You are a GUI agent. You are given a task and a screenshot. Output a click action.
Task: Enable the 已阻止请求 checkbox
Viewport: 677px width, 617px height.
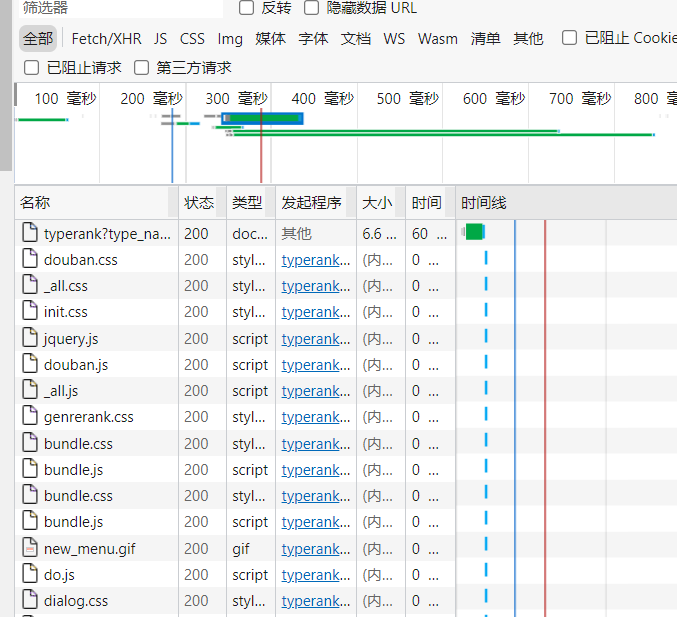(32, 68)
